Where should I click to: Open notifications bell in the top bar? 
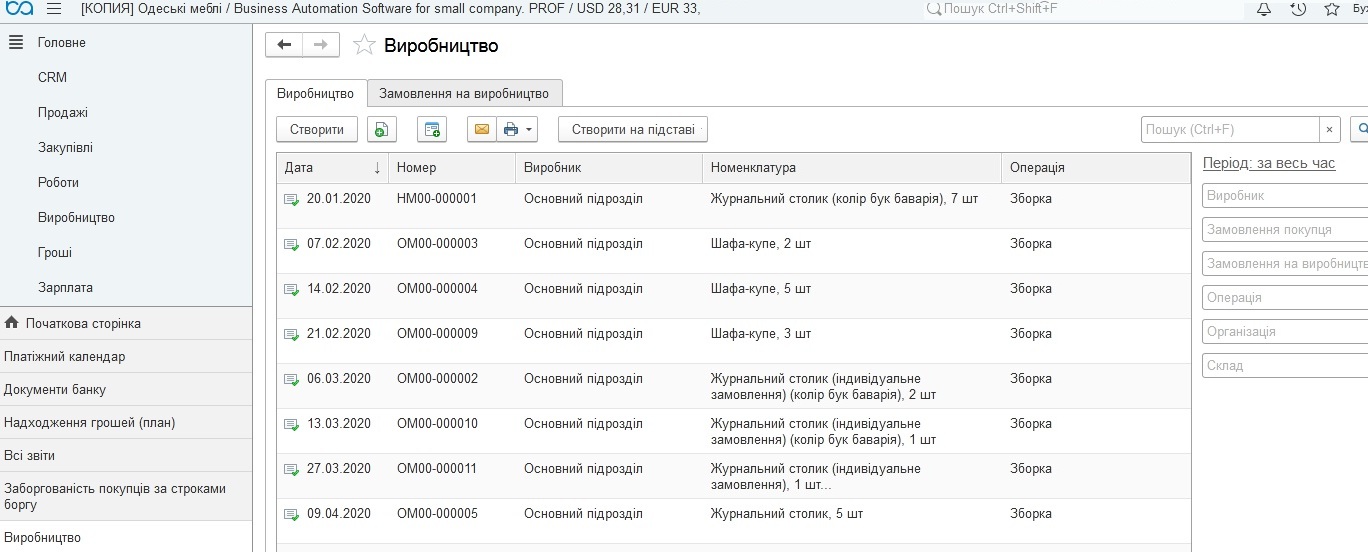pos(1264,9)
